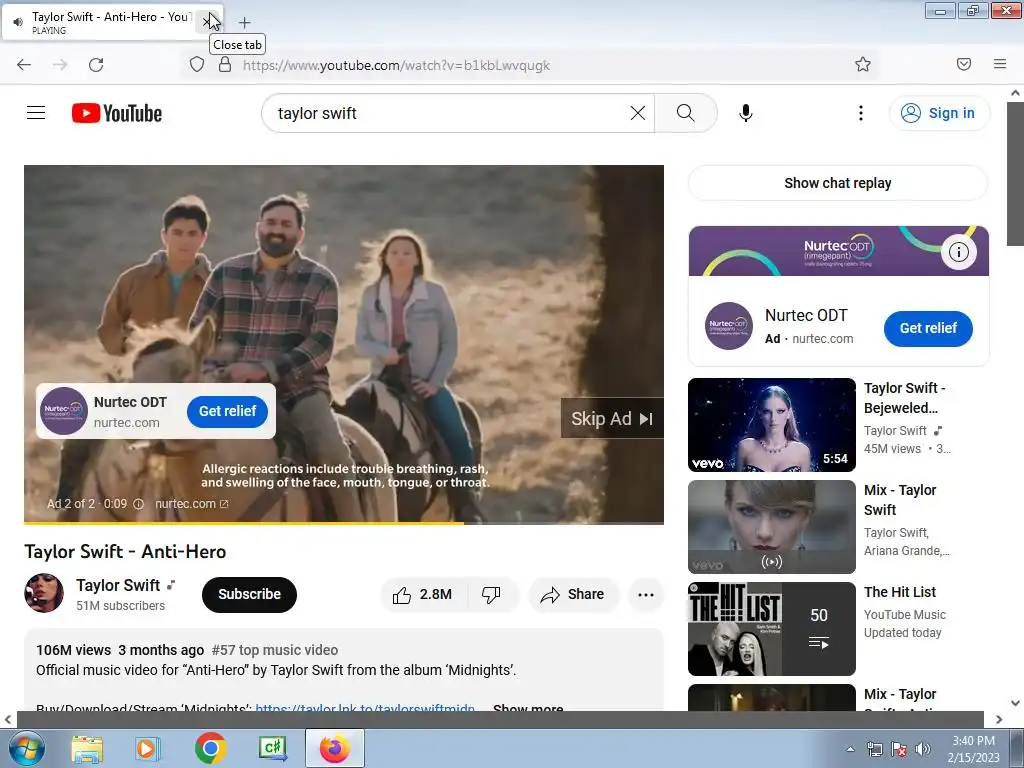Bookmark this page with the star
The image size is (1024, 768).
pyautogui.click(x=863, y=64)
